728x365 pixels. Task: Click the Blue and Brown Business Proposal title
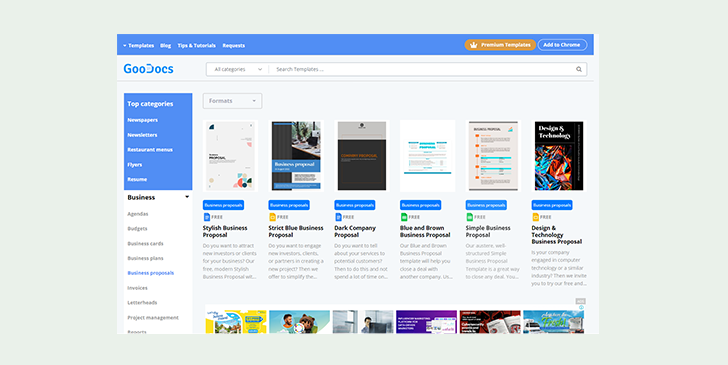point(425,231)
